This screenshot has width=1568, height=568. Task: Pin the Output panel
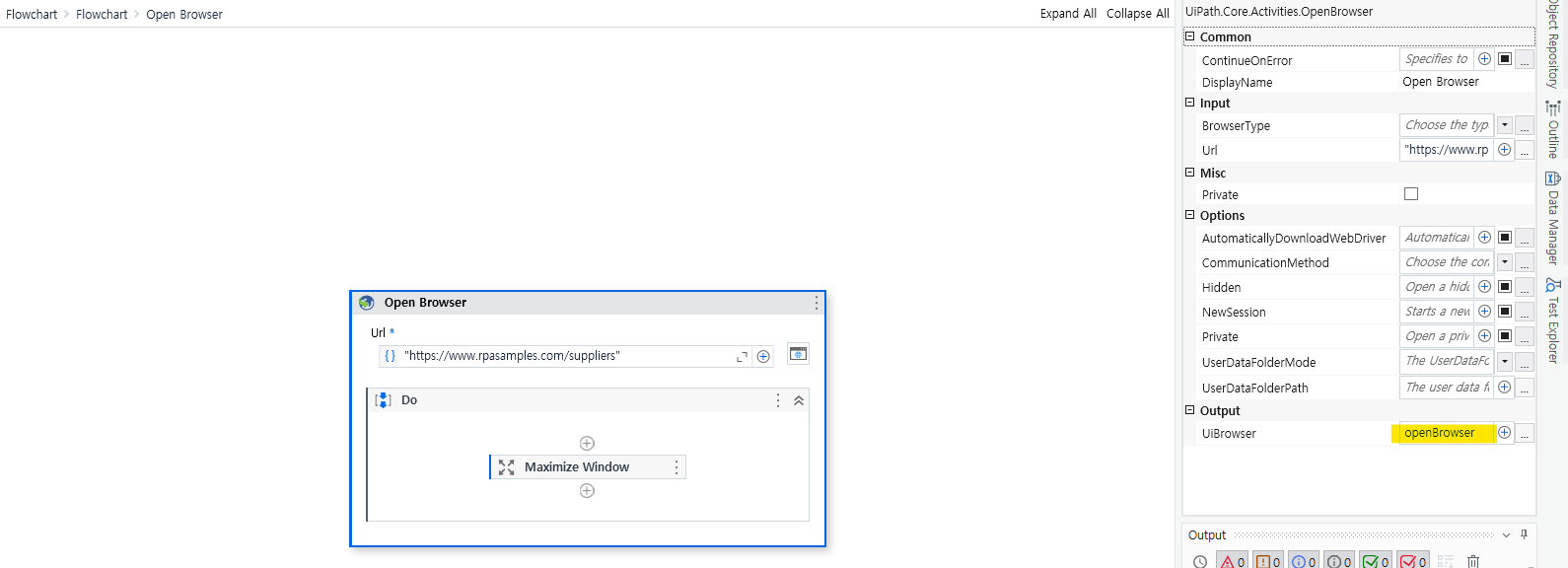pos(1525,534)
